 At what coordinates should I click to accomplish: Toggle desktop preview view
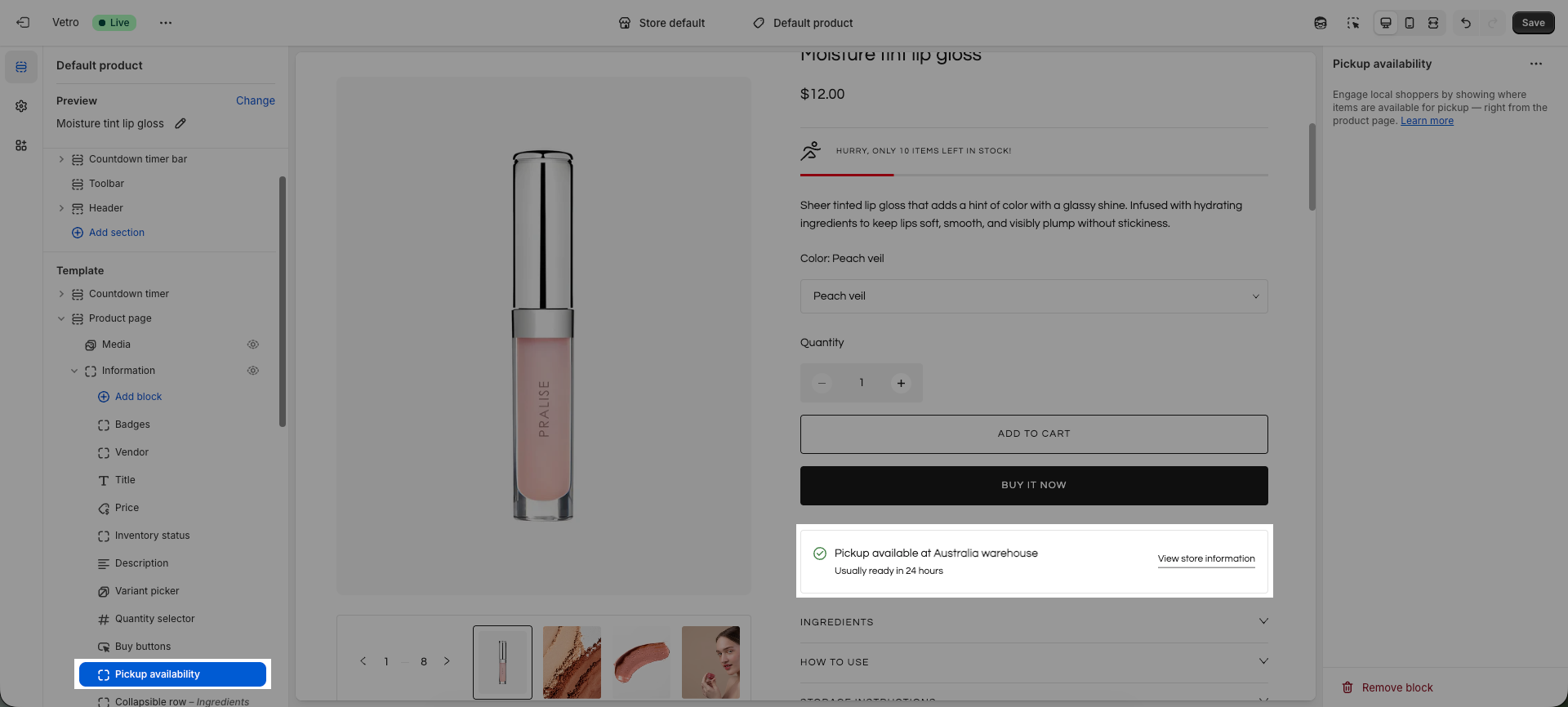pyautogui.click(x=1386, y=23)
